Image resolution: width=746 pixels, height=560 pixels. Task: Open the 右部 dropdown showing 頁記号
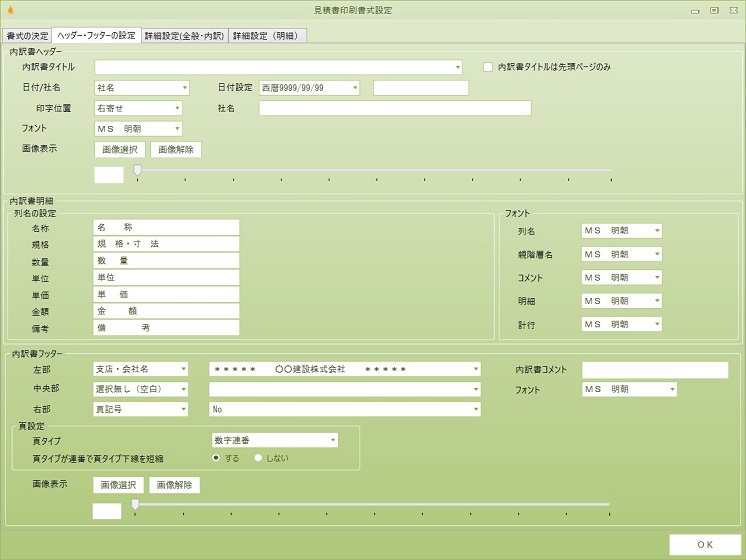pyautogui.click(x=140, y=409)
